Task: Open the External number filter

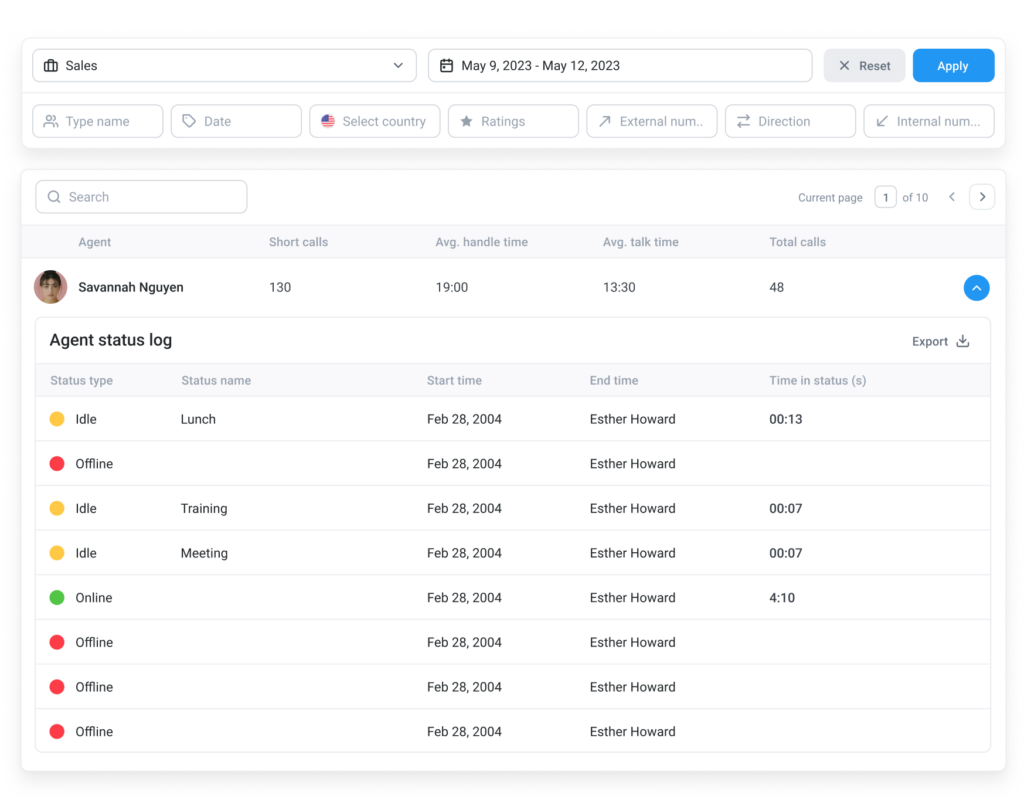Action: 651,121
